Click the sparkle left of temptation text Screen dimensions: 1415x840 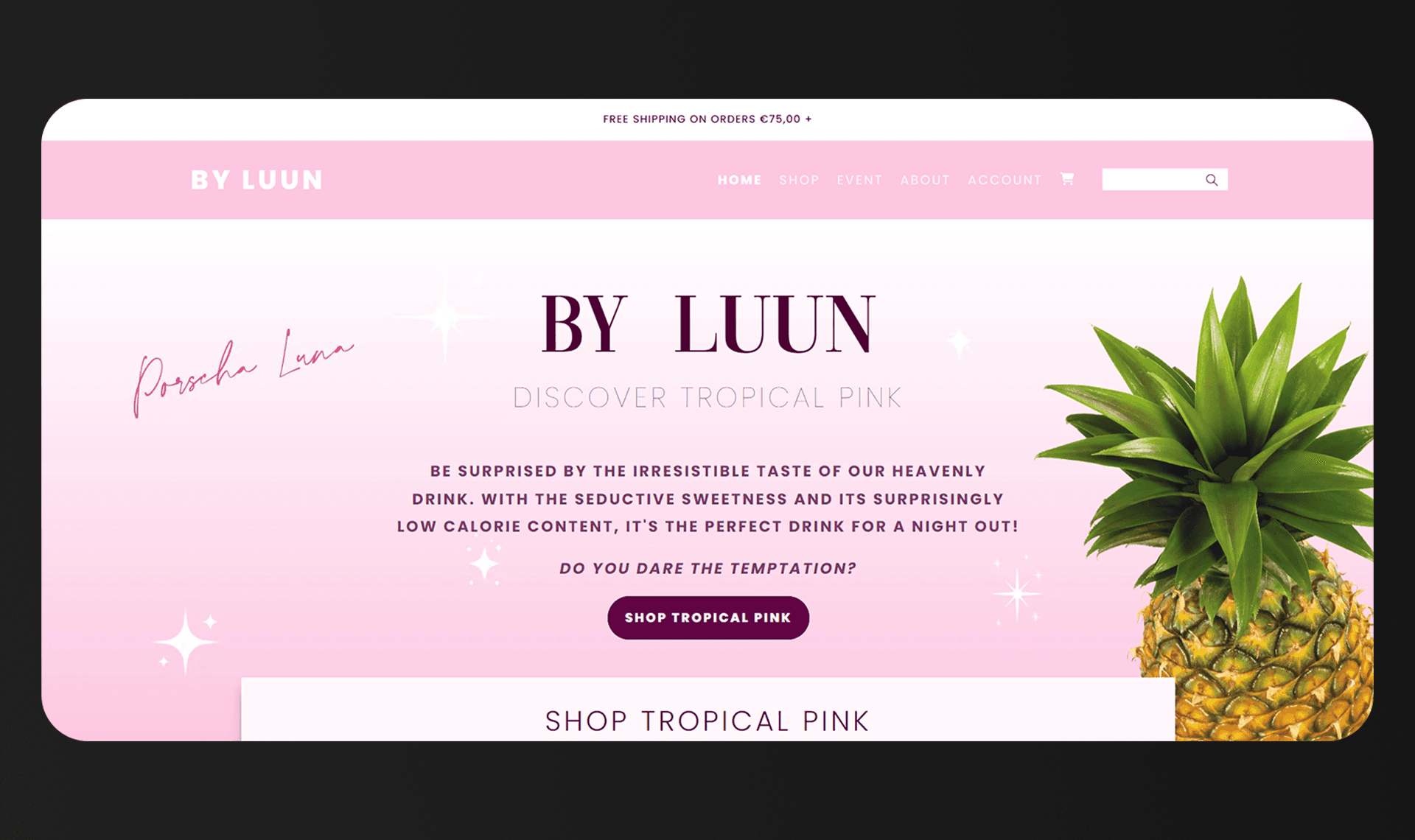click(x=484, y=564)
